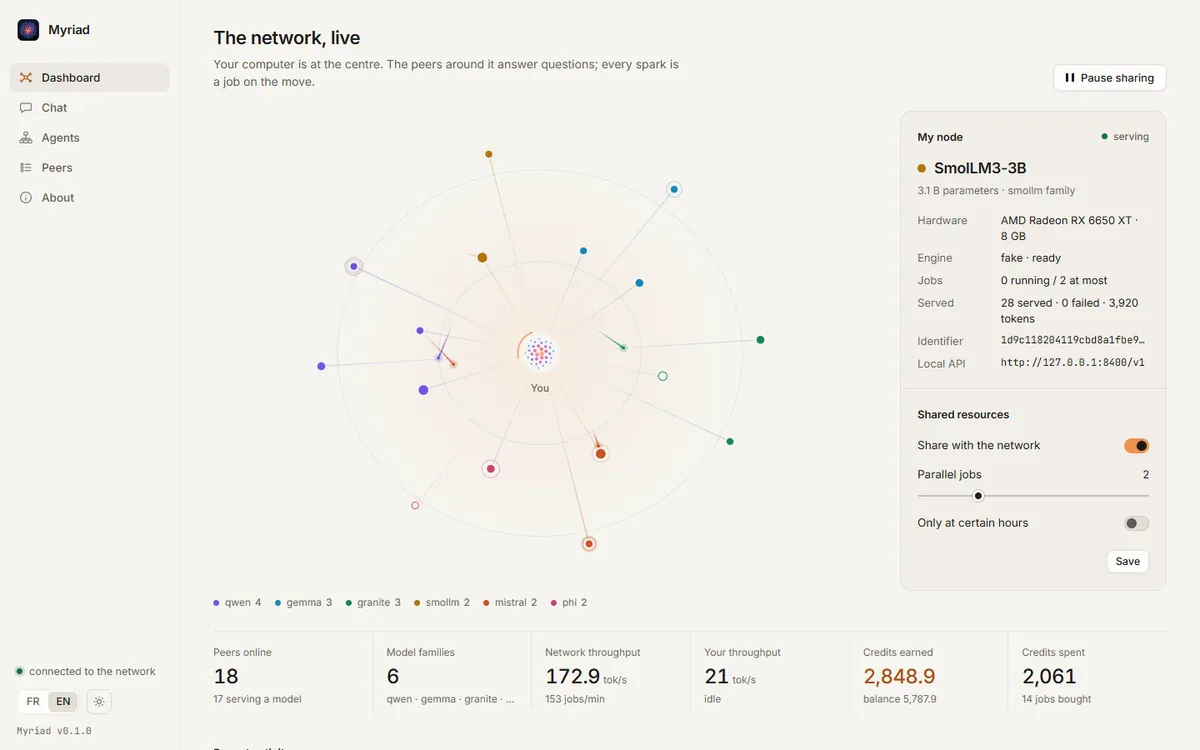Open About via its info icon

point(26,197)
